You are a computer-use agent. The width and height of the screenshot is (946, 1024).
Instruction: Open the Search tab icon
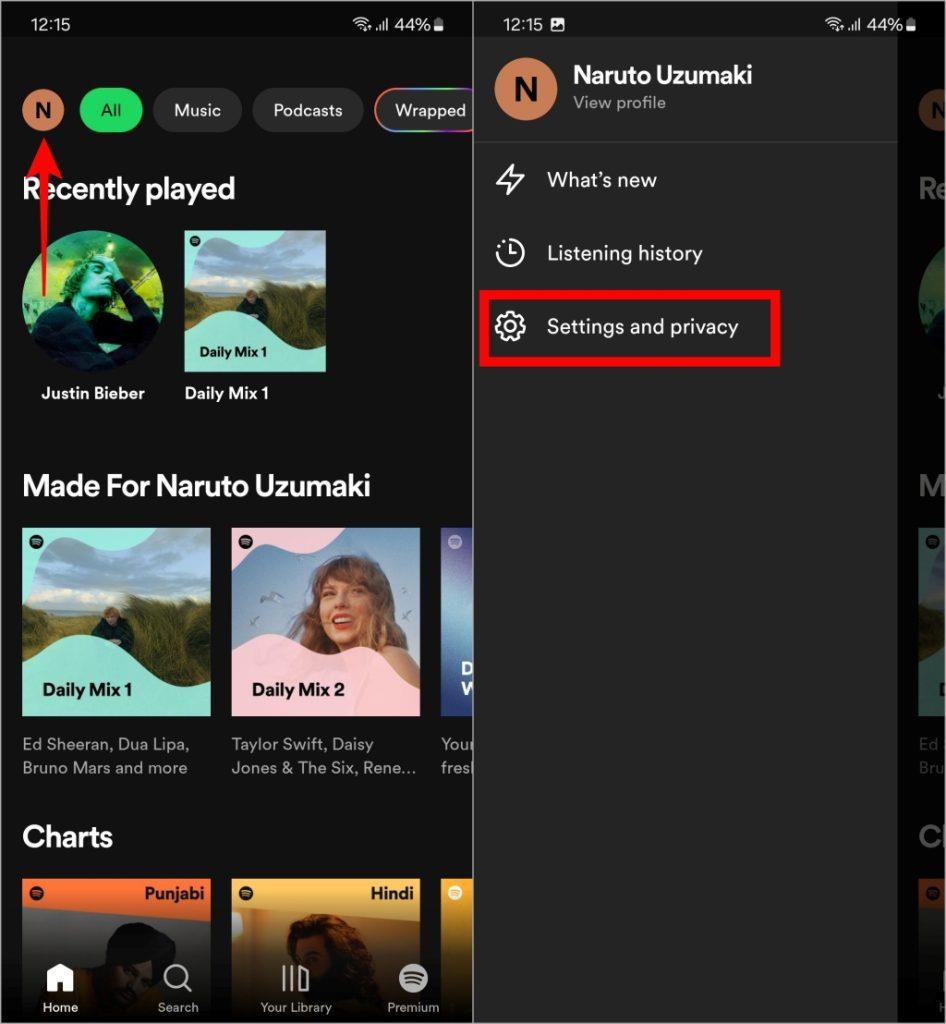(x=178, y=978)
